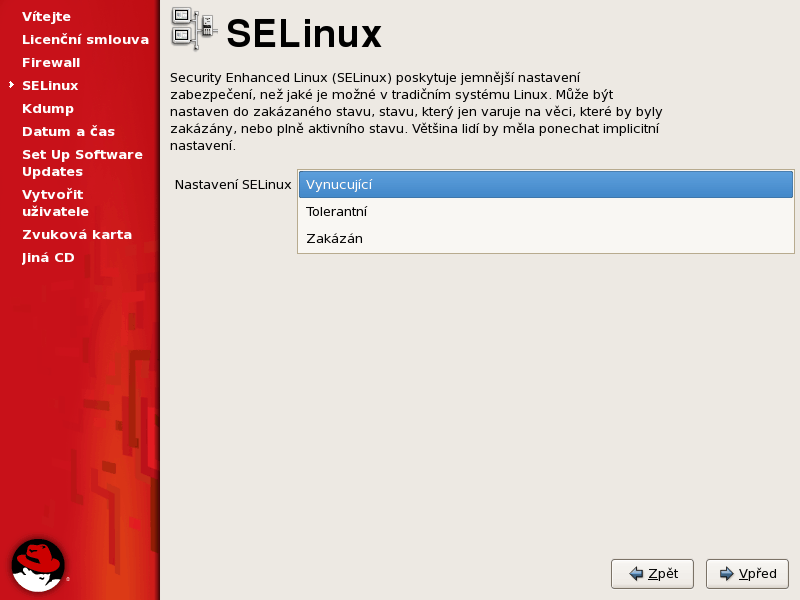Choose Tolerantní from the SELinux list
800x600 pixels.
(545, 211)
